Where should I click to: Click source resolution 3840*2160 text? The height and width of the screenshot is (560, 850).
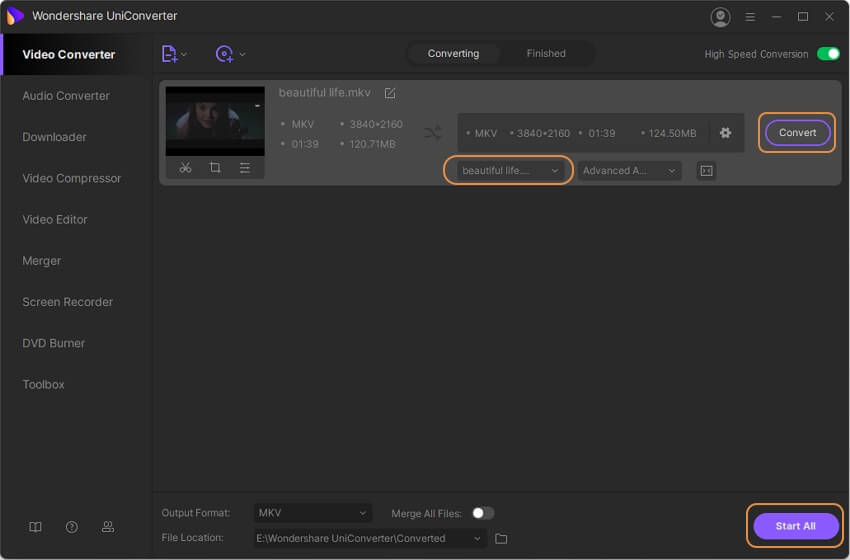point(376,124)
